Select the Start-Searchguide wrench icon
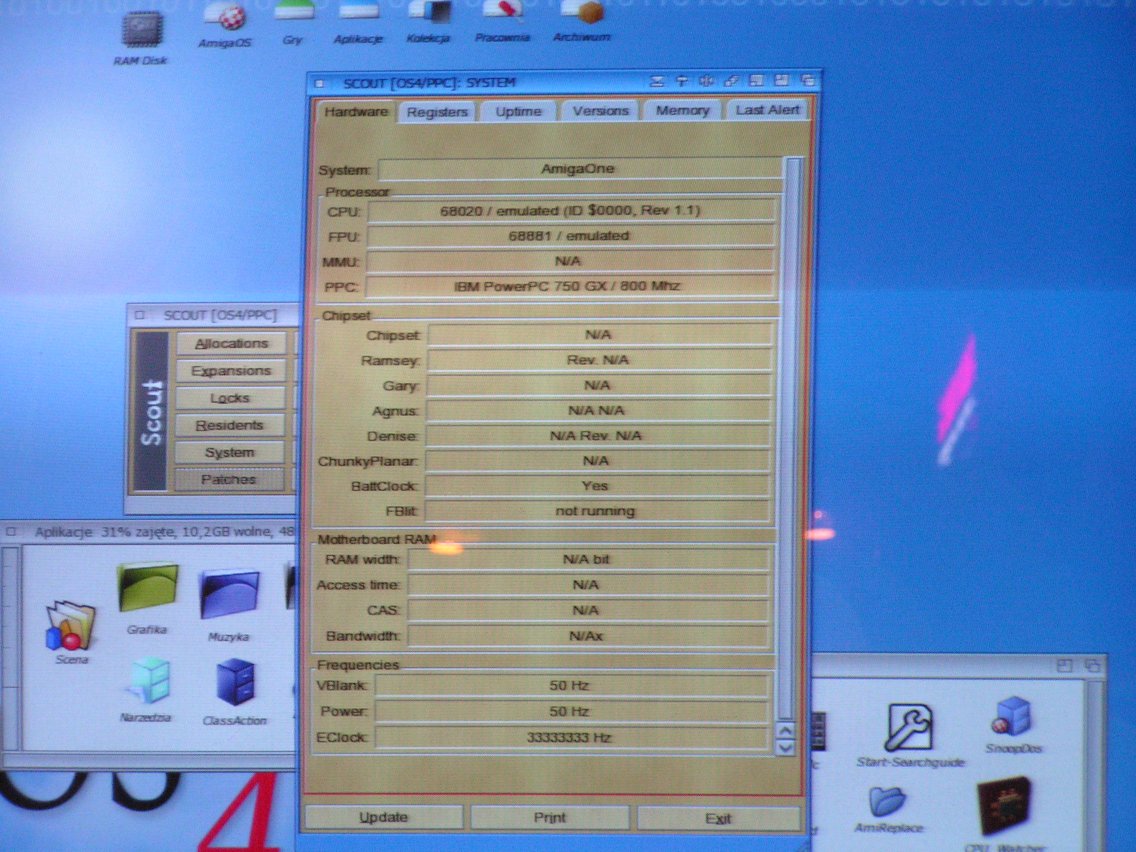 pos(909,727)
